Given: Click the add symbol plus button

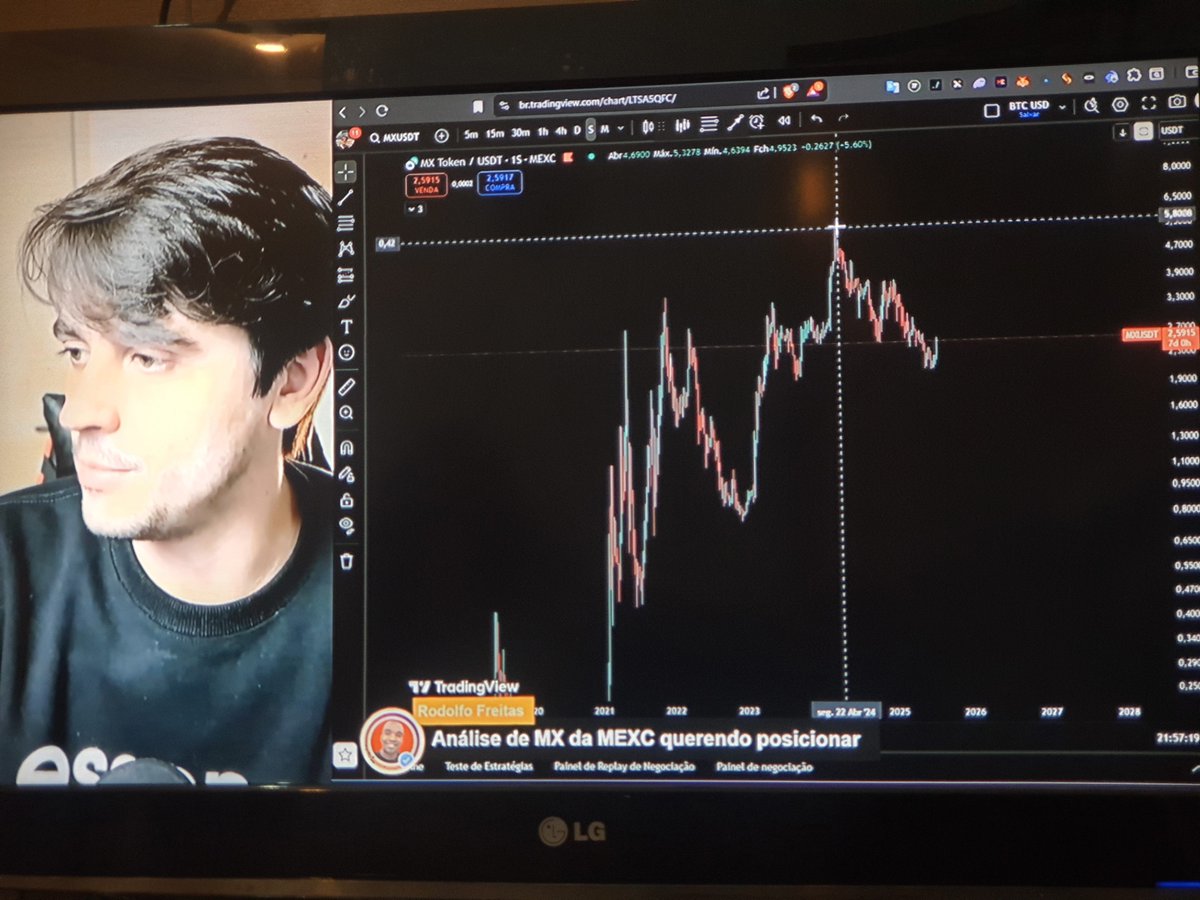Looking at the screenshot, I should click(441, 136).
